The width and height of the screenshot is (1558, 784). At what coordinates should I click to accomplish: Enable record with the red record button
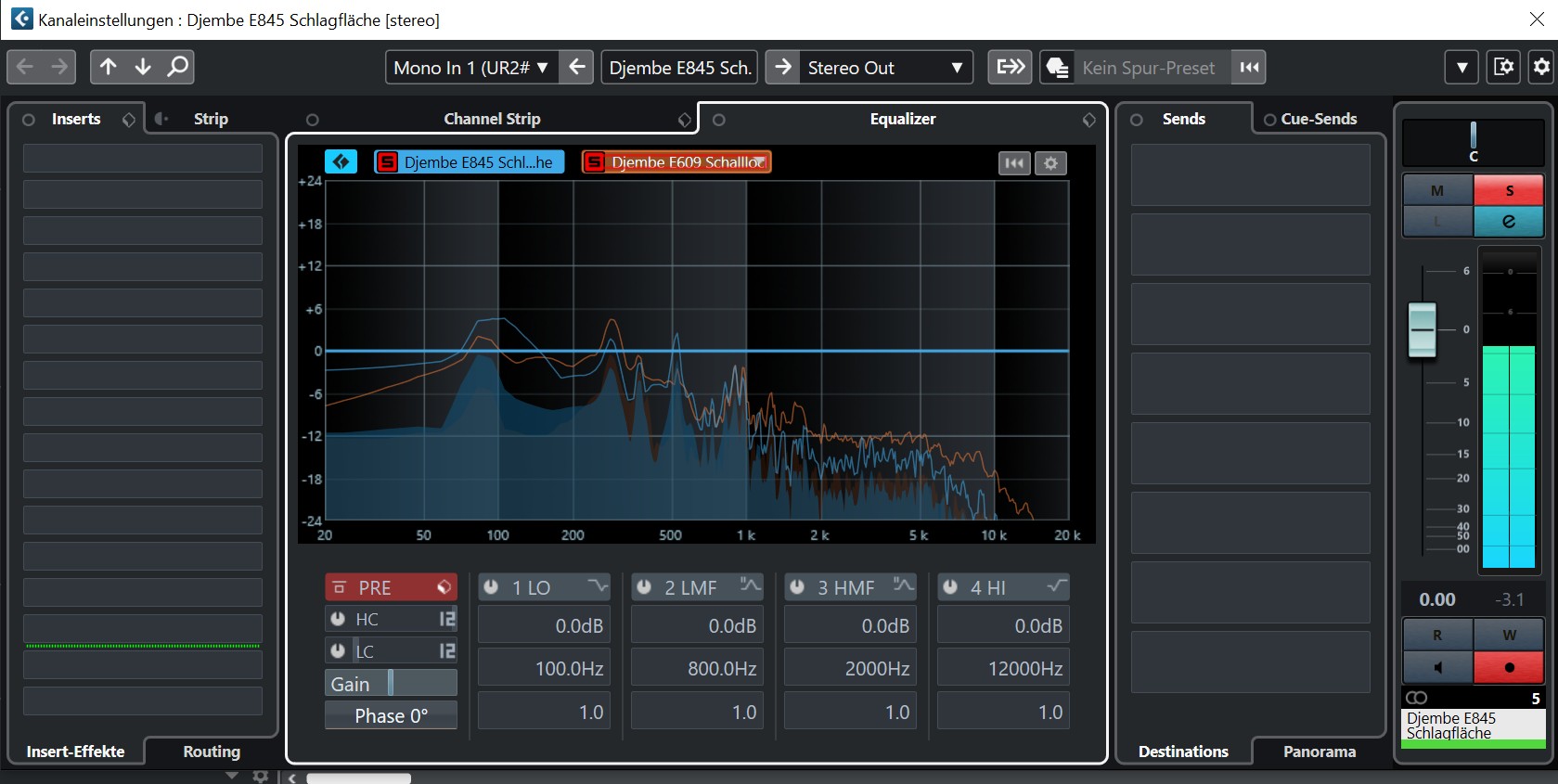point(1508,667)
